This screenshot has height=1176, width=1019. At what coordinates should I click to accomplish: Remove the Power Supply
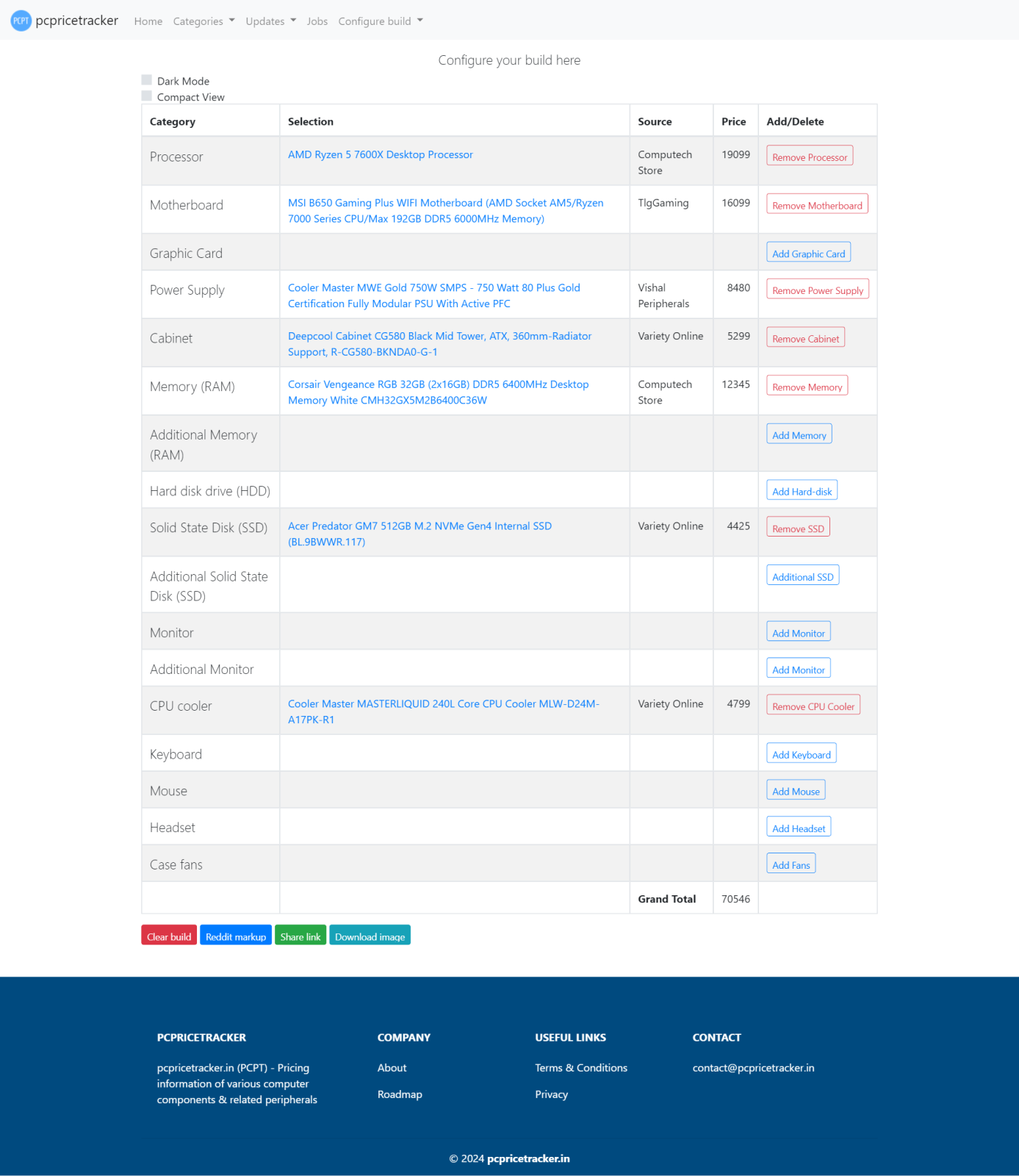[x=818, y=290]
